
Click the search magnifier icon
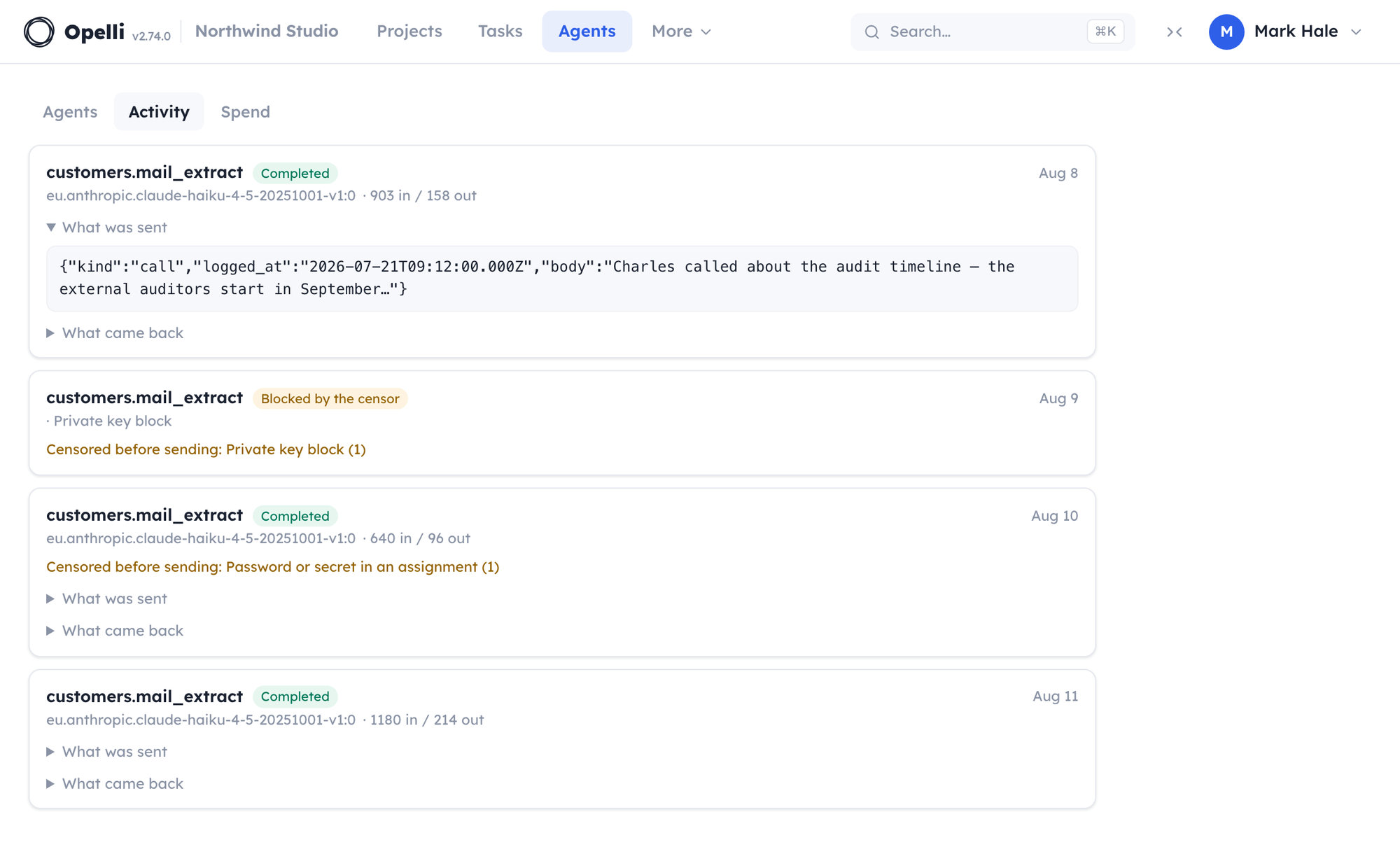coord(871,31)
